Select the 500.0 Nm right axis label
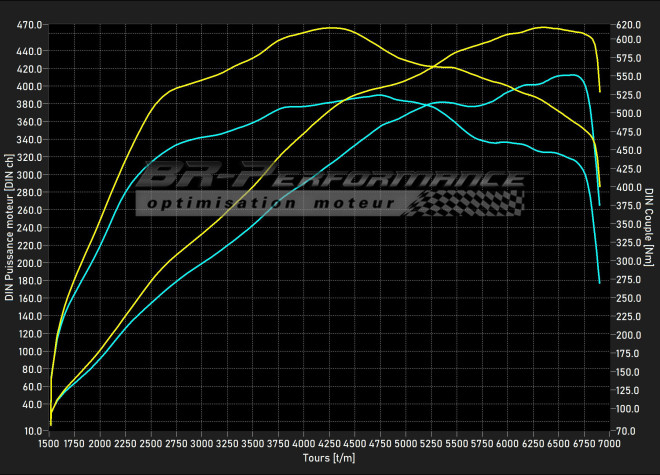The height and width of the screenshot is (475, 660). pyautogui.click(x=628, y=113)
